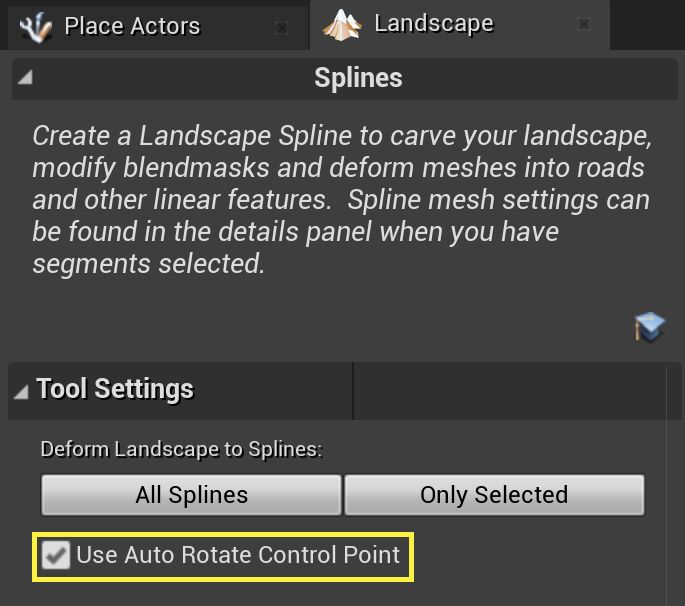This screenshot has height=606, width=685.
Task: Close the Landscape tab
Action: (x=584, y=24)
